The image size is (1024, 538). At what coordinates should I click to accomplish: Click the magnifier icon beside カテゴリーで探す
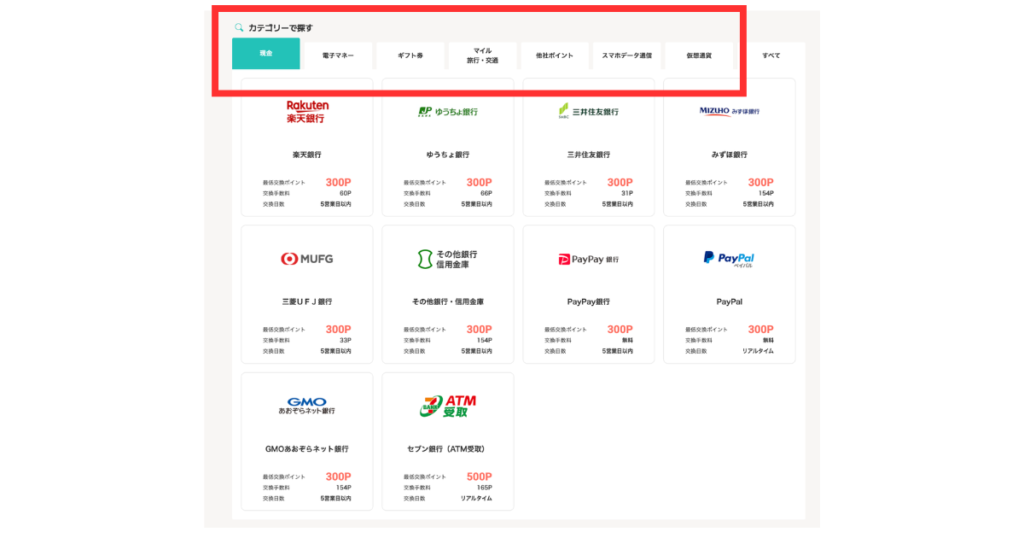pyautogui.click(x=239, y=27)
